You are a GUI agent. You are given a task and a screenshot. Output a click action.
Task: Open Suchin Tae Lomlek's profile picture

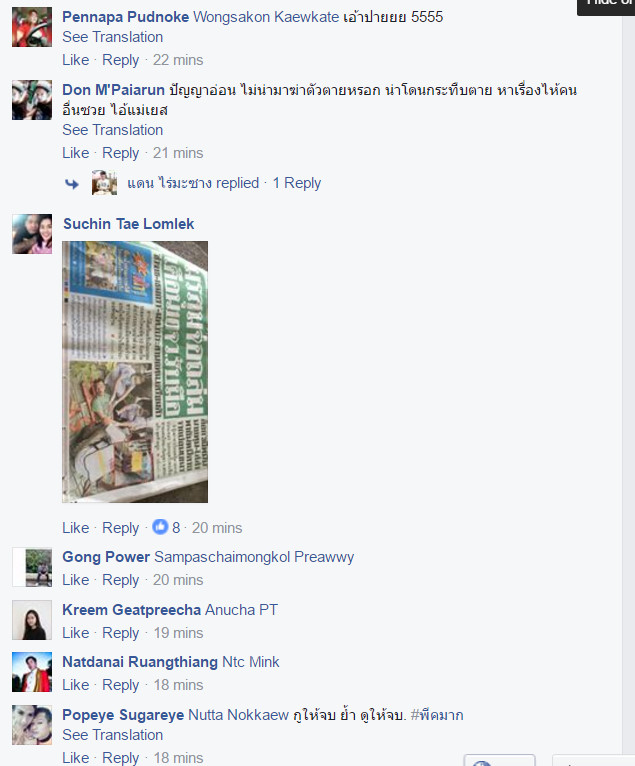point(32,234)
